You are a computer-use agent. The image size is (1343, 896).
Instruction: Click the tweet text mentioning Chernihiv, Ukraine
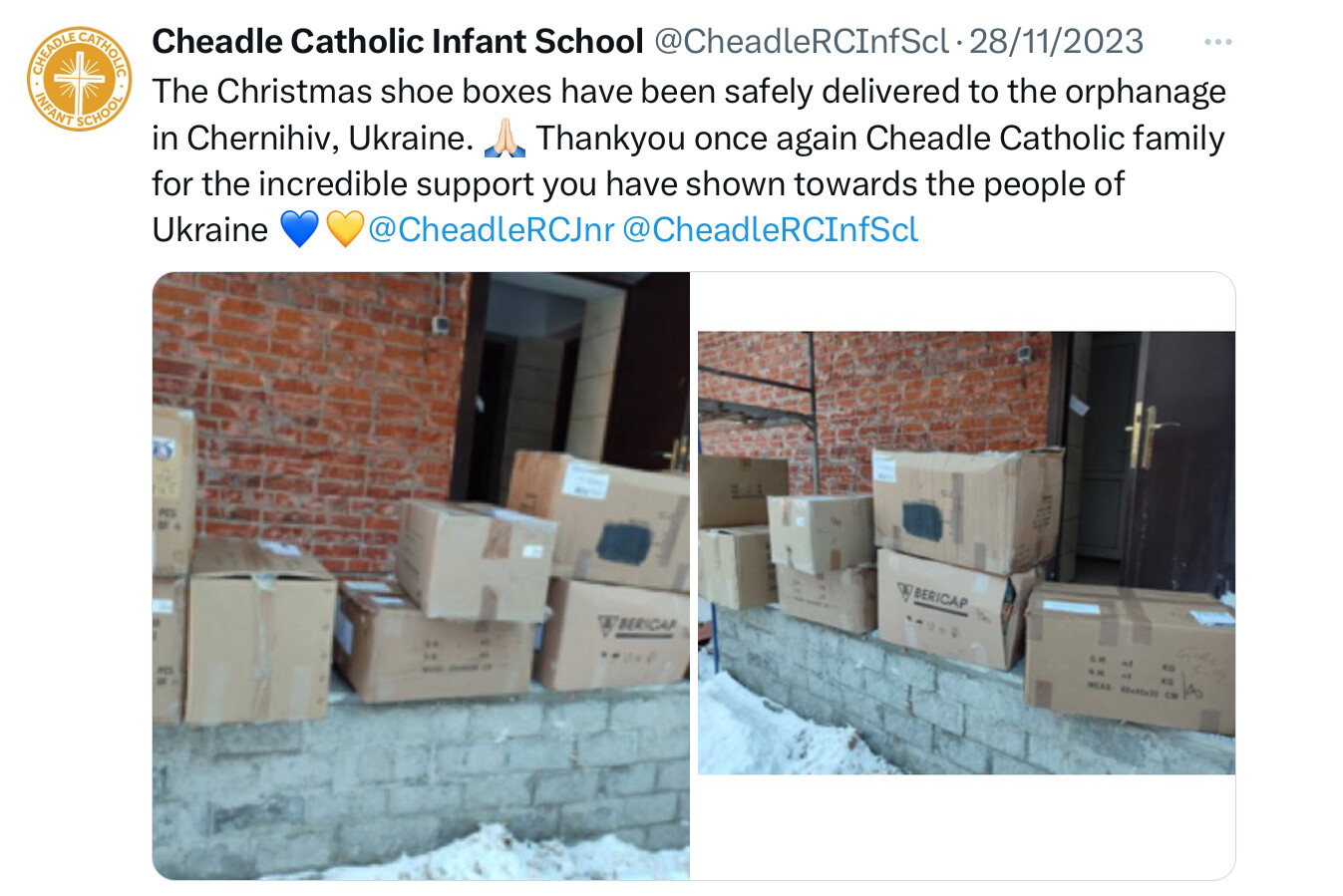(x=313, y=138)
